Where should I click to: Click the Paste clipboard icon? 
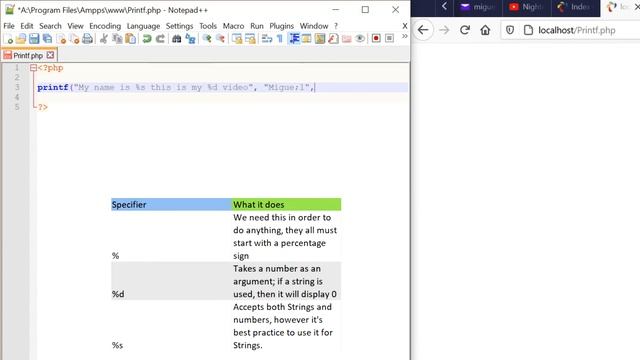131,39
